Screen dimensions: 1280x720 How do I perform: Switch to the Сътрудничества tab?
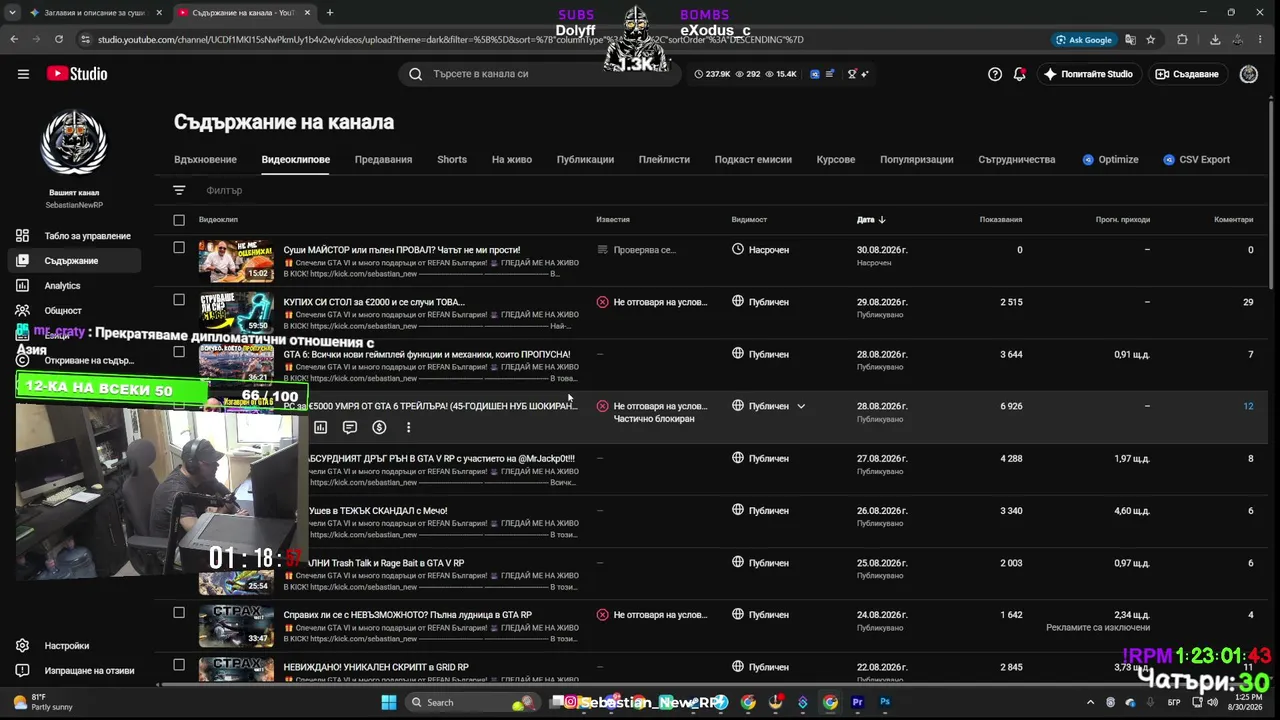pyautogui.click(x=1016, y=160)
